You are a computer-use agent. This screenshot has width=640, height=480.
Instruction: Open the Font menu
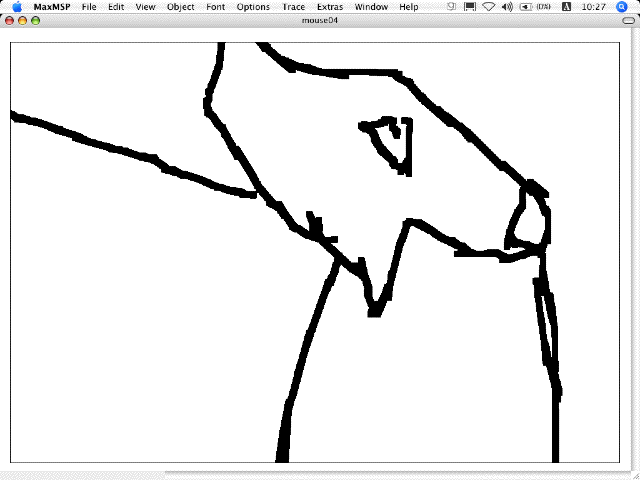click(x=216, y=7)
